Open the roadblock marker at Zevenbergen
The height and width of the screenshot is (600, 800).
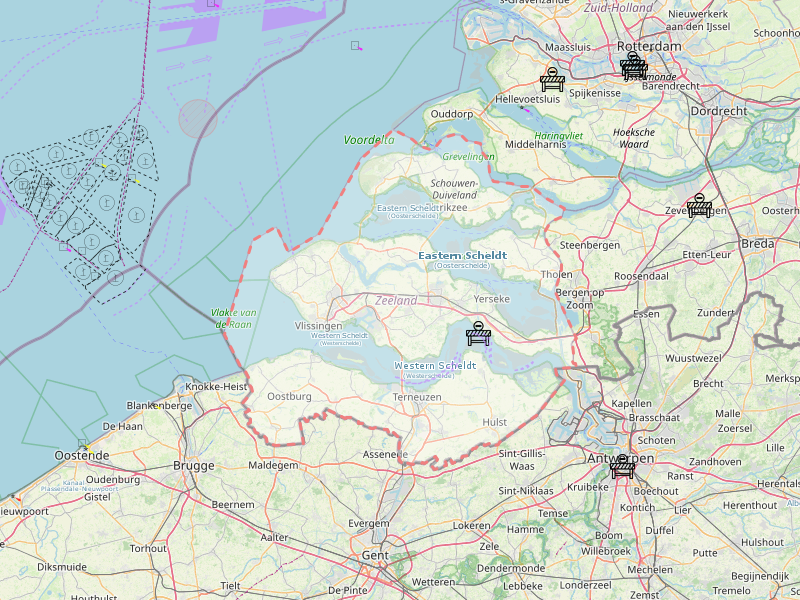click(701, 205)
